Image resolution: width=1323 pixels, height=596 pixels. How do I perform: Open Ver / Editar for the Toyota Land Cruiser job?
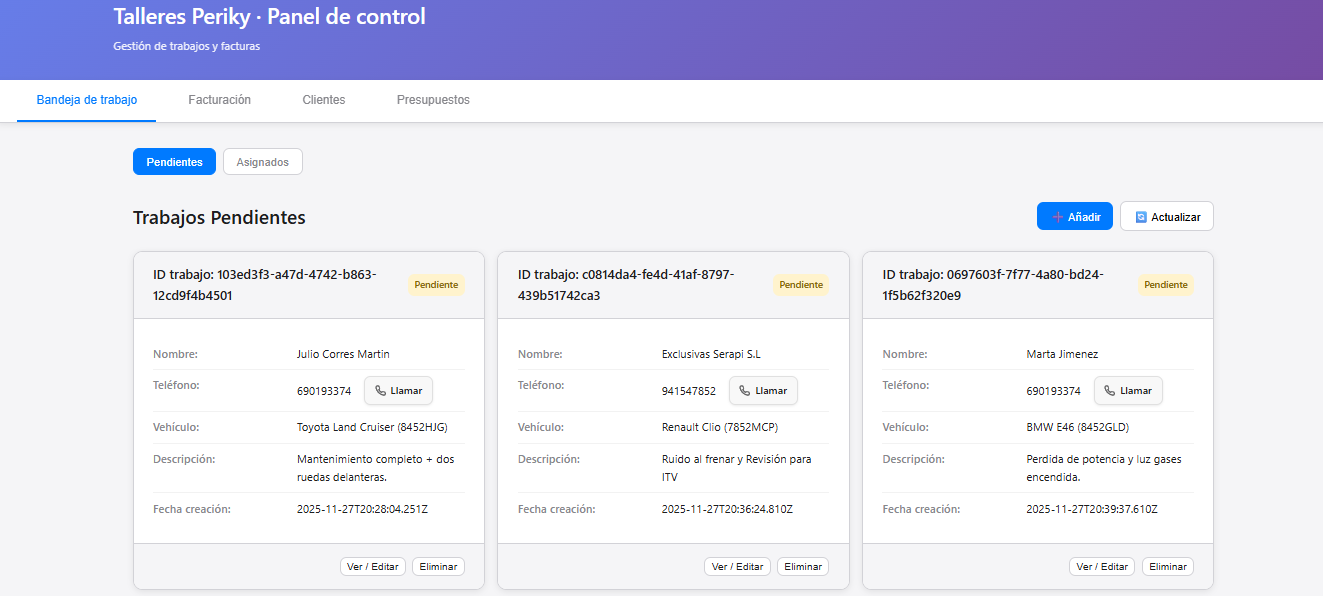(372, 566)
